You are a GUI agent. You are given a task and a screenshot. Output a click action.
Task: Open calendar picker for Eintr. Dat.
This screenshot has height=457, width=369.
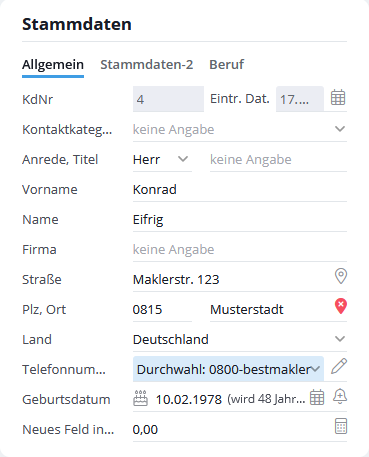point(338,98)
